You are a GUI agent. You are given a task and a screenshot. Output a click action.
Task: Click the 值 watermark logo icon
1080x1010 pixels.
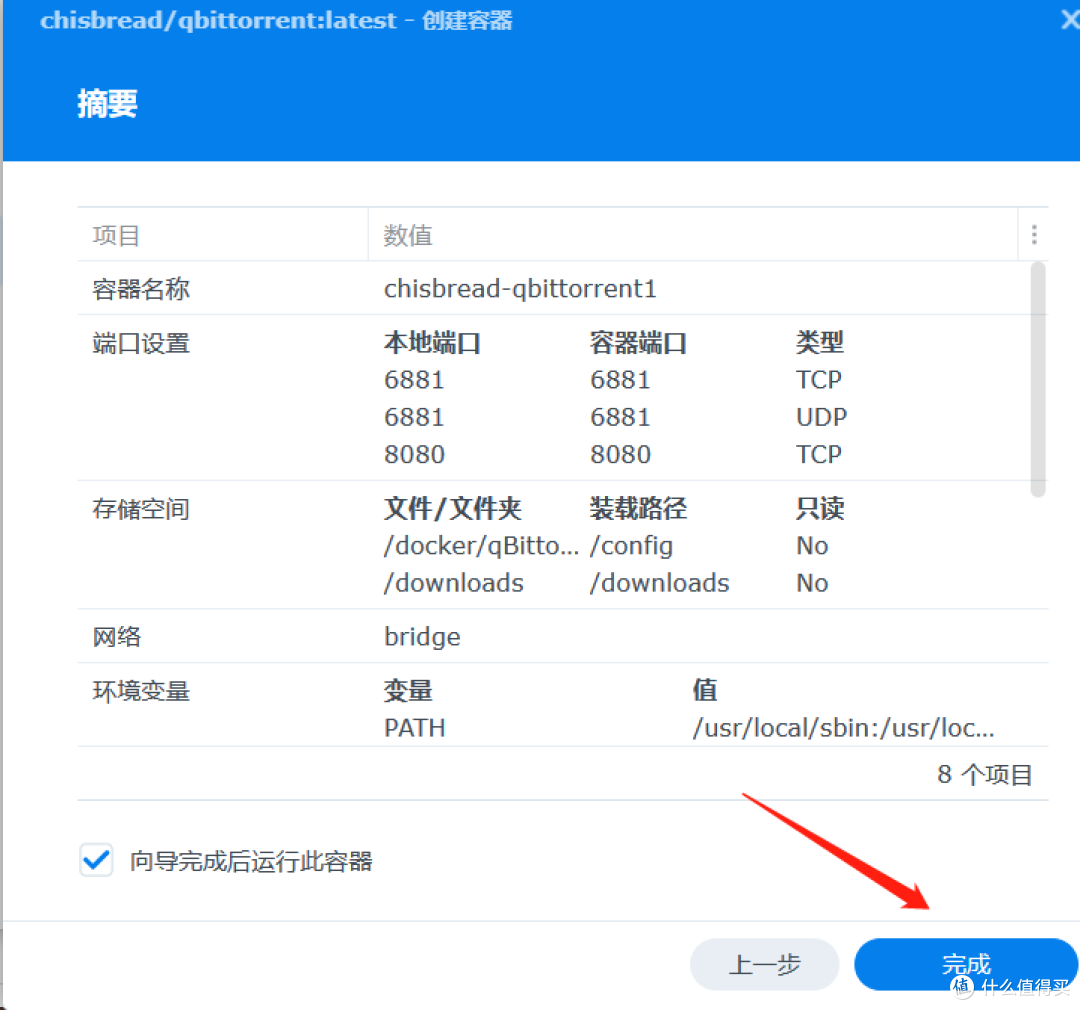tap(962, 987)
